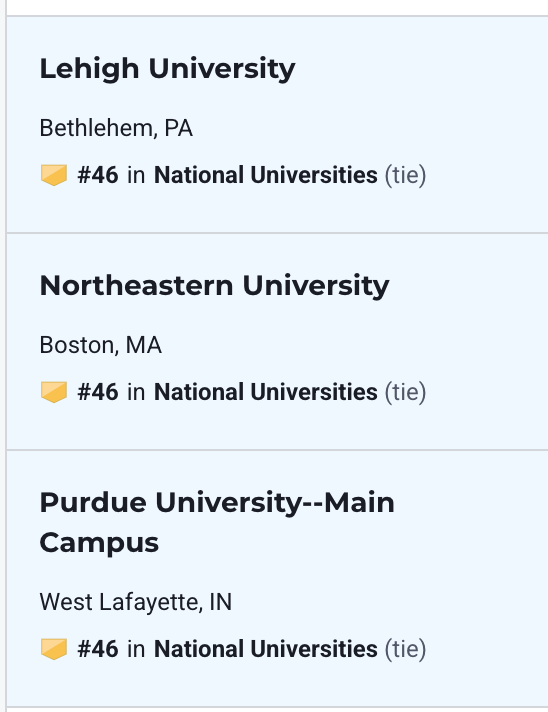
Task: Click the #46 rank text for Purdue
Action: click(x=98, y=649)
